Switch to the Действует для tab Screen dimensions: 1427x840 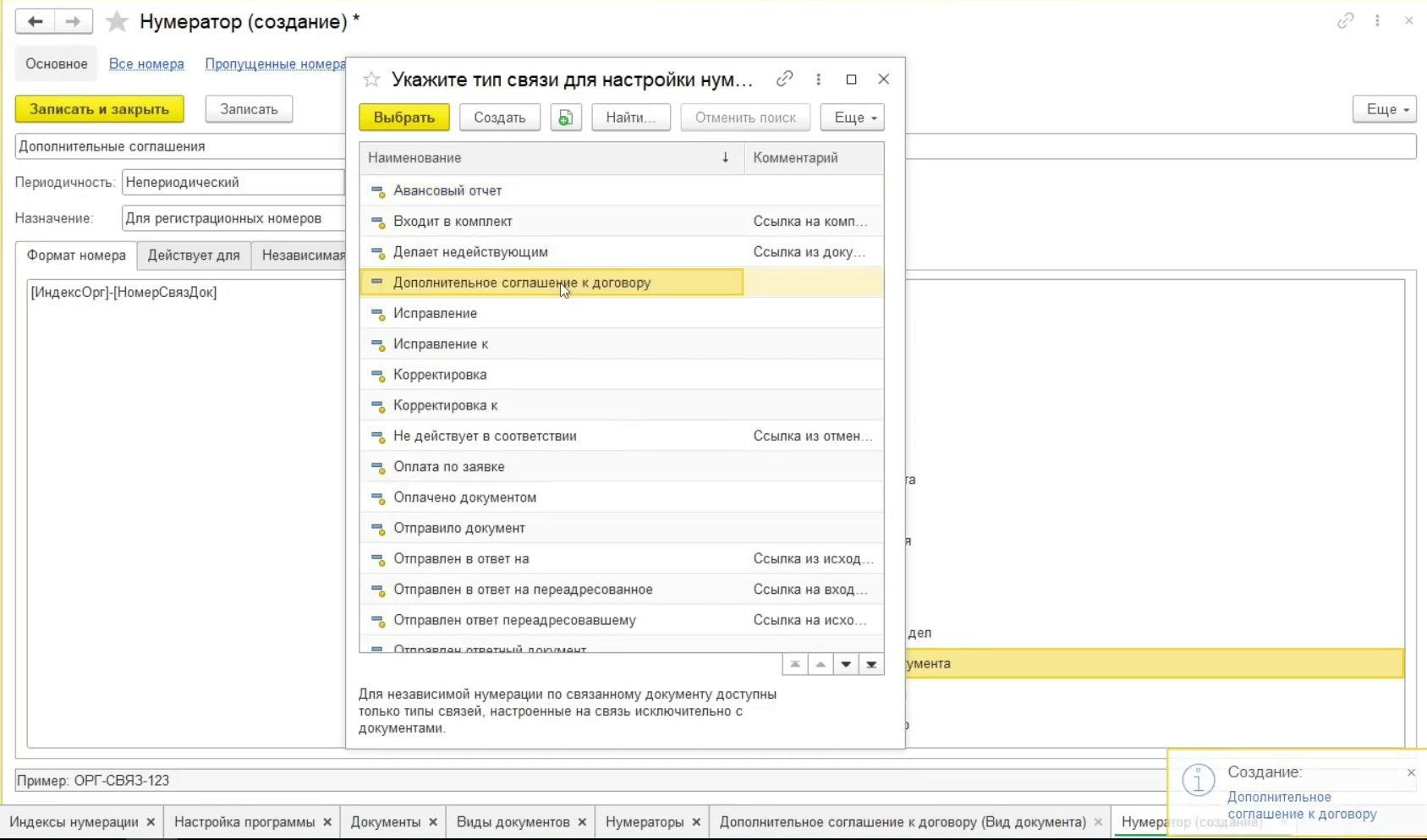[194, 255]
